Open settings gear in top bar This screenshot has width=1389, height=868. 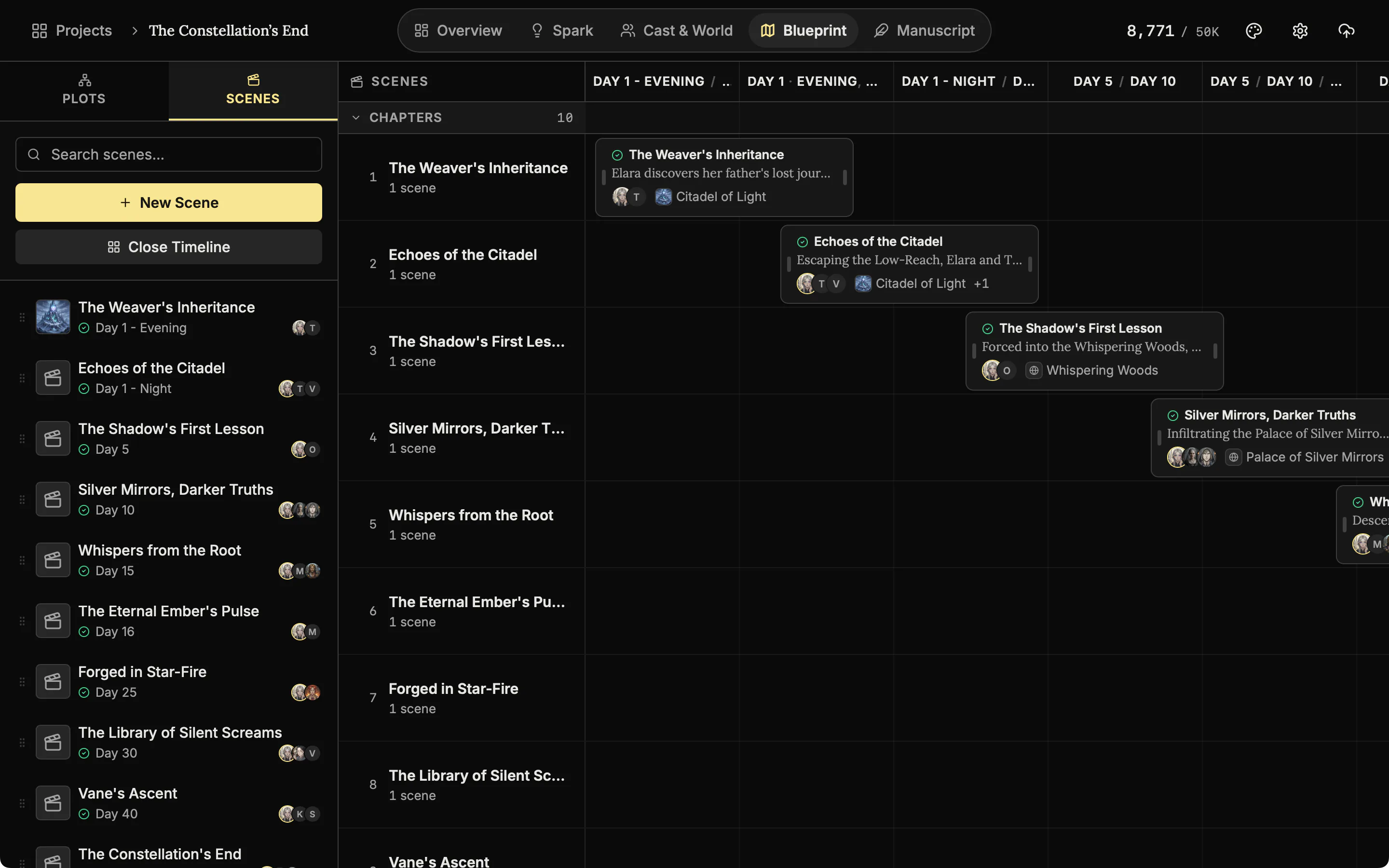point(1300,30)
